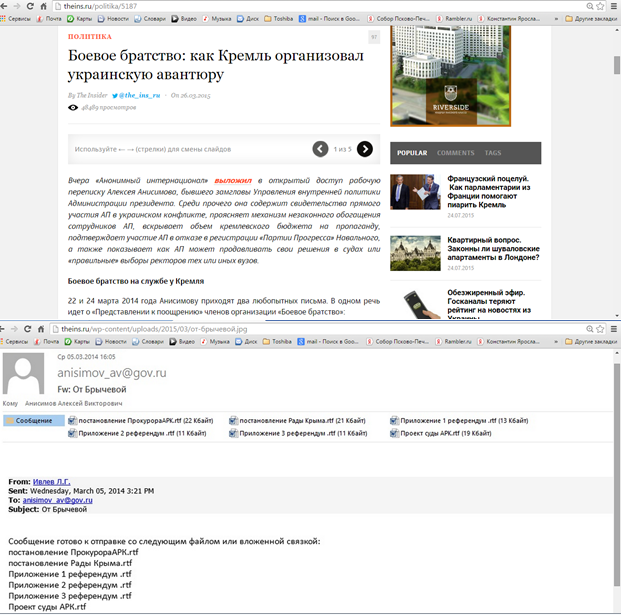The image size is (621, 615).
Task: Go to the previous slide arrow
Action: click(320, 149)
